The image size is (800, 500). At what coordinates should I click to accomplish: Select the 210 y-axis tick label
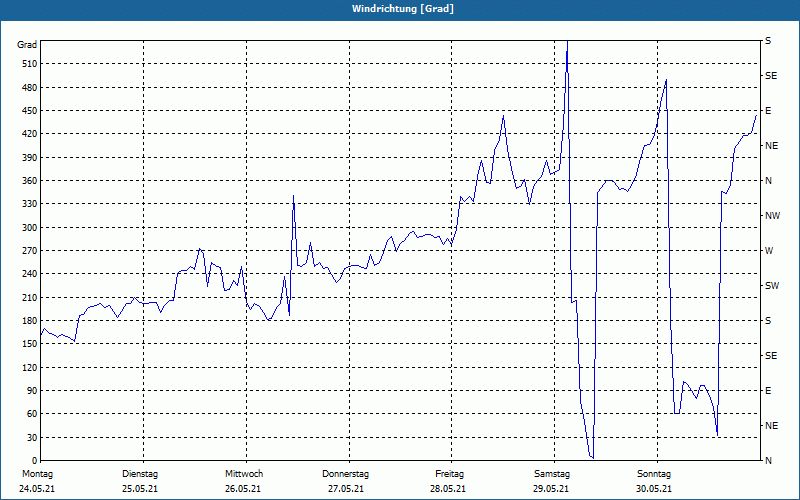tap(30, 297)
